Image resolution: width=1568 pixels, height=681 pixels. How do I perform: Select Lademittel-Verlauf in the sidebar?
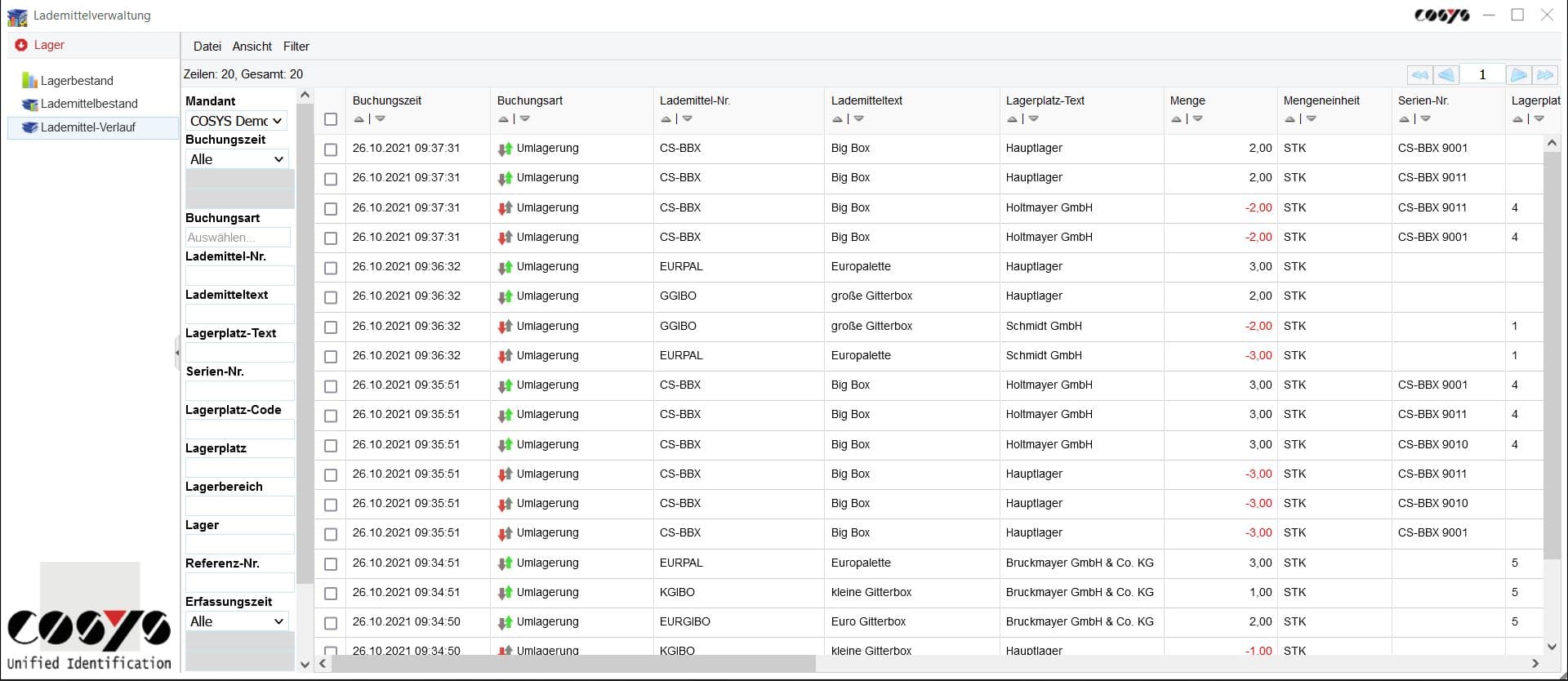(87, 127)
